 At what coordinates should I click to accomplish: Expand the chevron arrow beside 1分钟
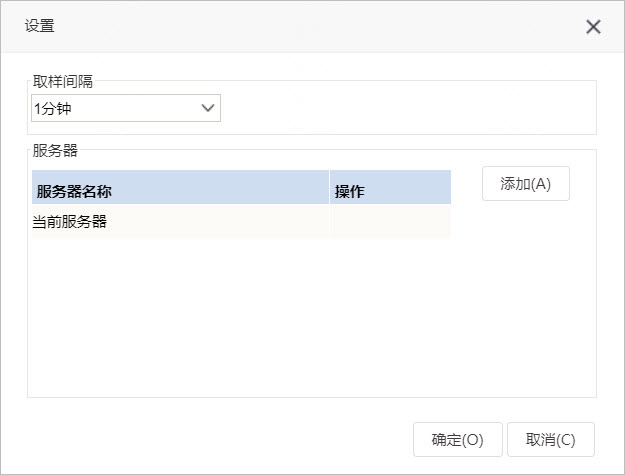pyautogui.click(x=208, y=108)
